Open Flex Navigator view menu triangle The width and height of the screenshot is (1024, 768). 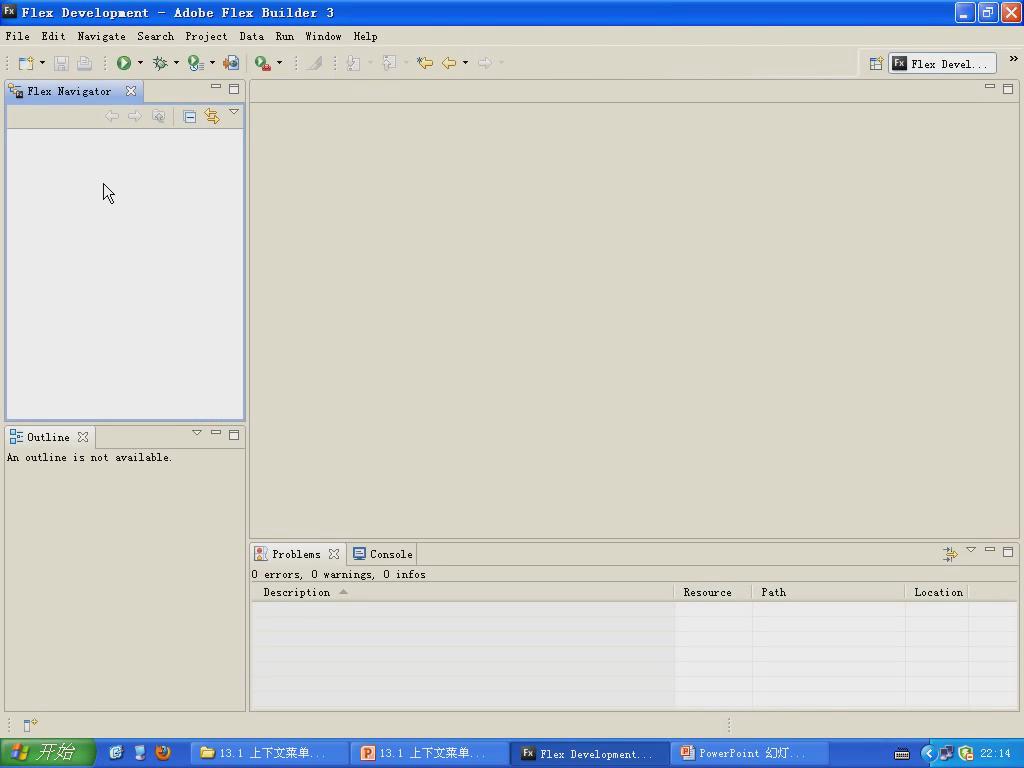coord(234,112)
